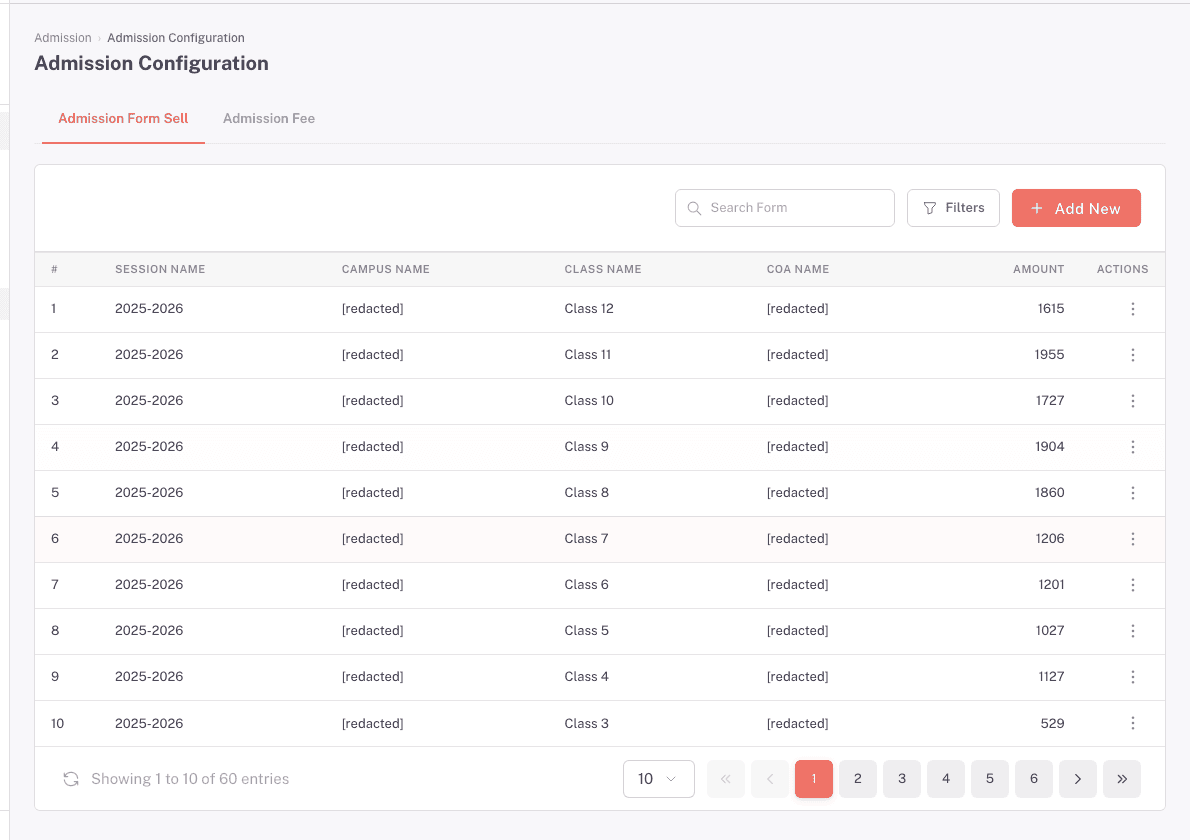Select the Class 12 cell
This screenshot has height=840, width=1190.
[x=589, y=309]
